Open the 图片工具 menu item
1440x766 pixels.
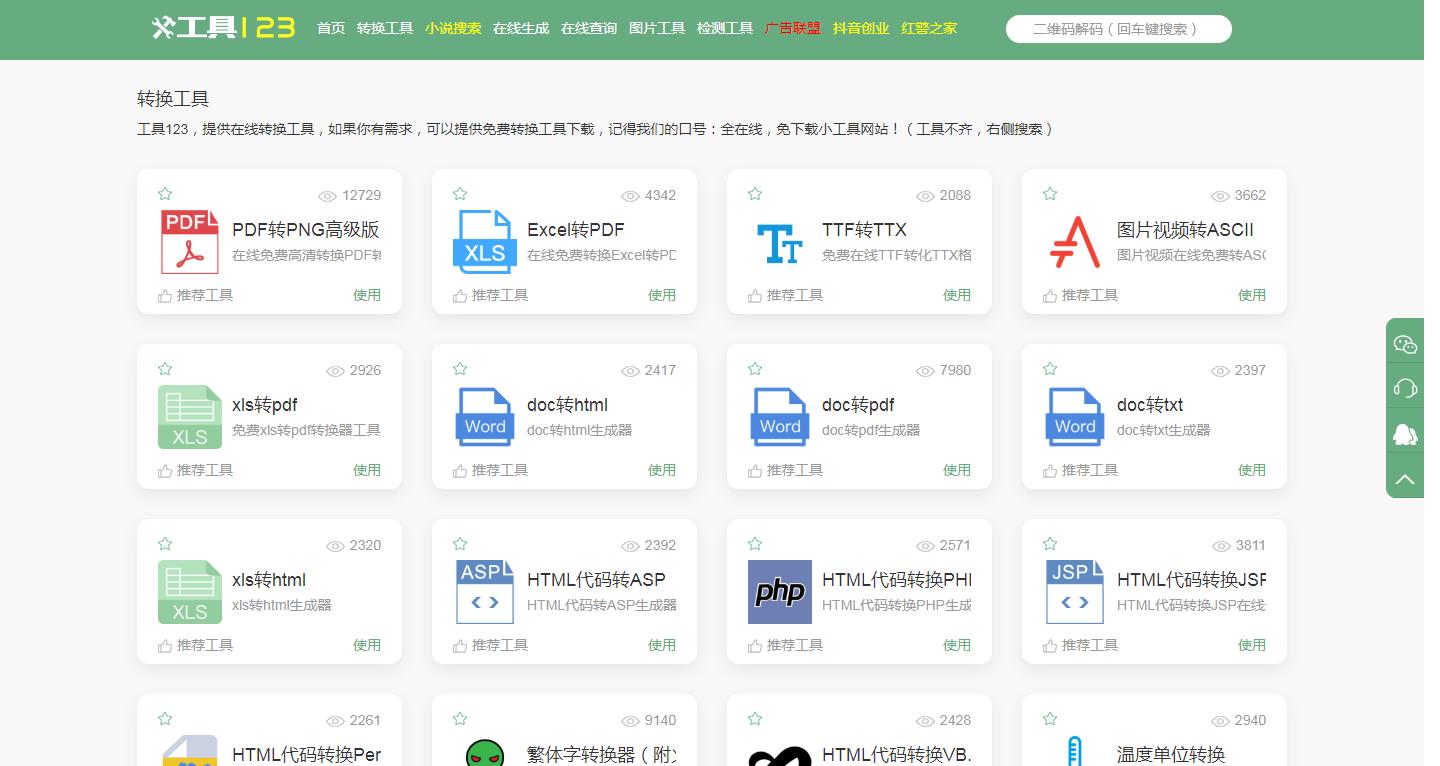click(x=657, y=28)
